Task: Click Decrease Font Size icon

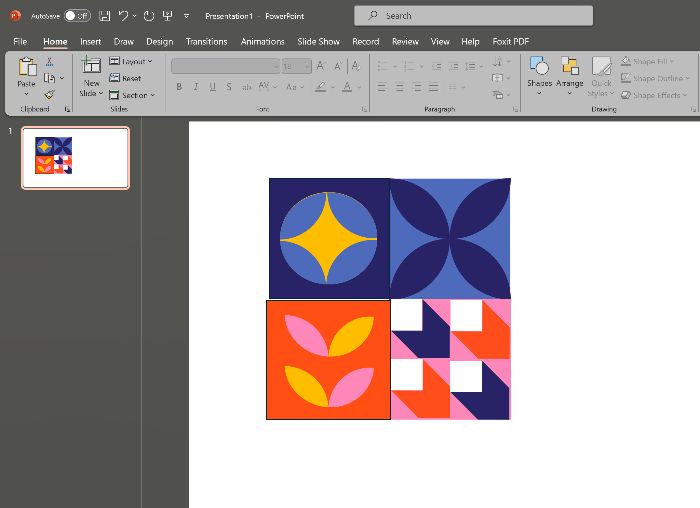Action: (x=338, y=66)
